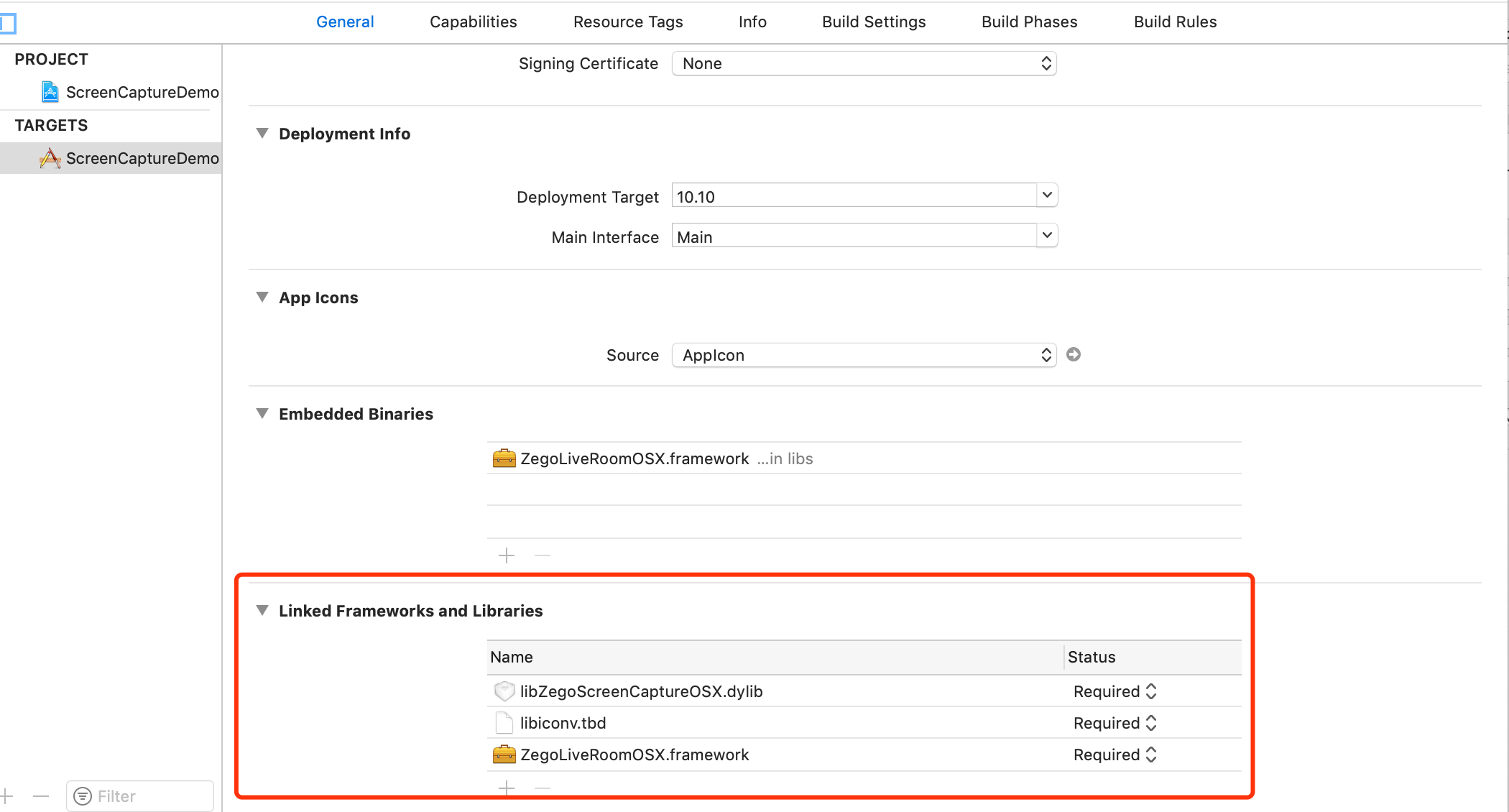Change Required status for libZegoScreenCaptureOSX.dylib
Image resolution: width=1509 pixels, height=812 pixels.
pyautogui.click(x=1115, y=691)
